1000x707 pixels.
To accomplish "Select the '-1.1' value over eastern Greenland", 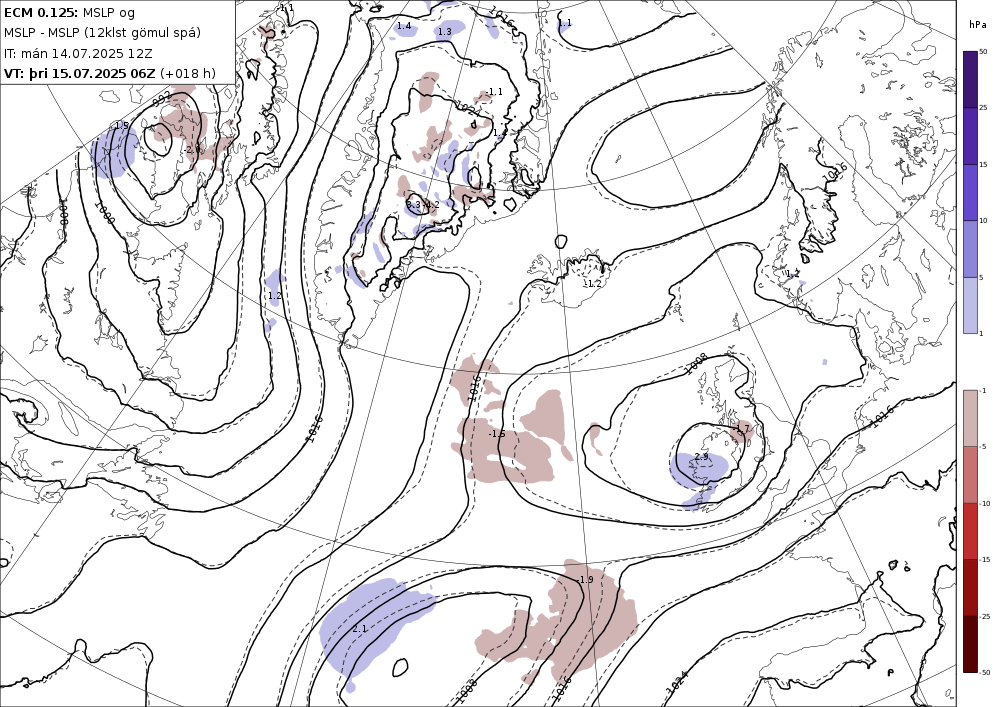I will coord(494,92).
